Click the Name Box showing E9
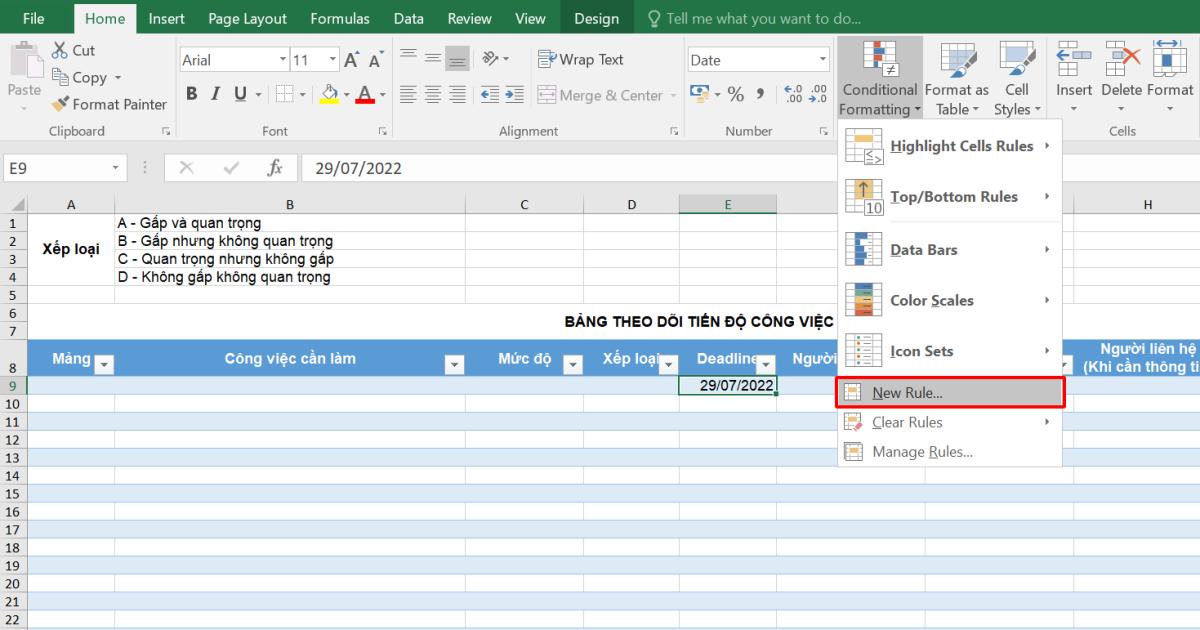The height and width of the screenshot is (630, 1200). 55,168
